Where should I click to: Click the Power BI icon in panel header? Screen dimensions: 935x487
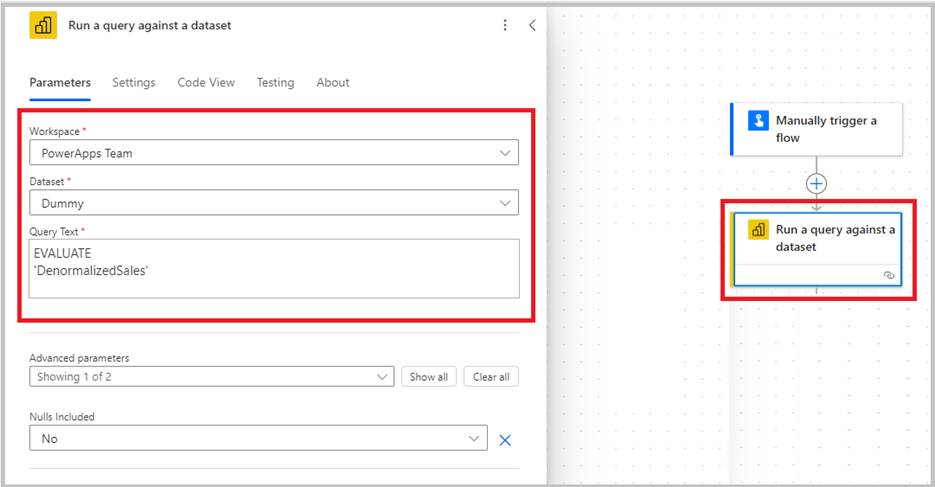point(43,25)
